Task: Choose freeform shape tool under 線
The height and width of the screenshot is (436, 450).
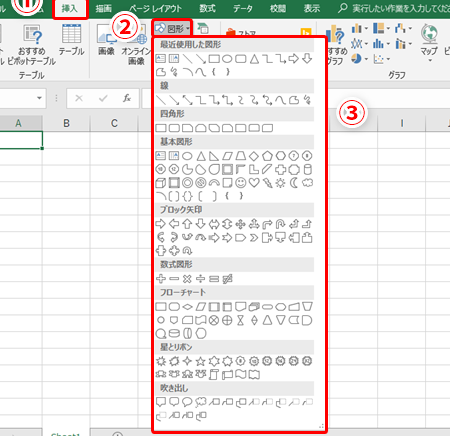Action: [x=294, y=100]
